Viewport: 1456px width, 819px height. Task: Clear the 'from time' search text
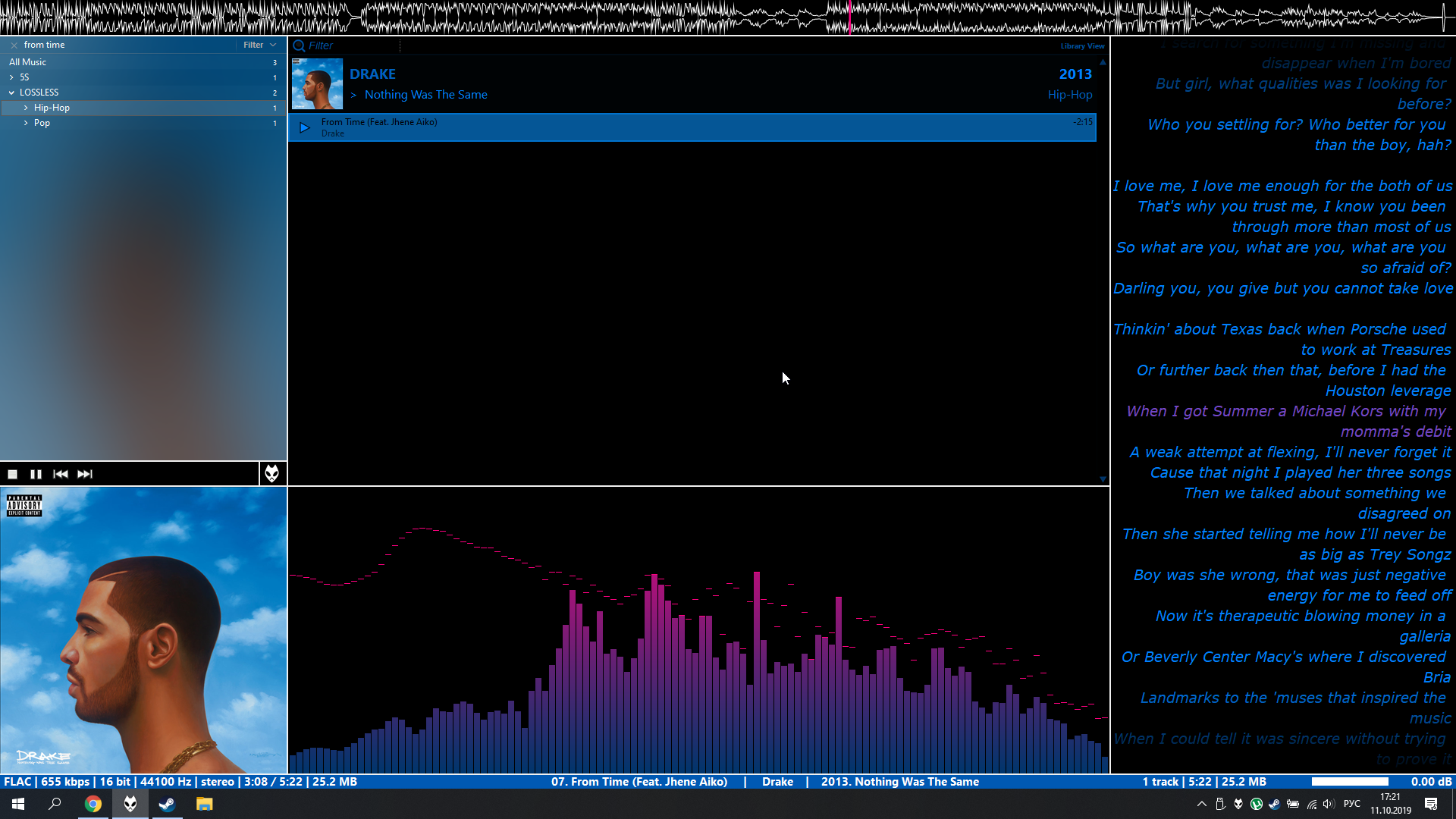point(14,45)
